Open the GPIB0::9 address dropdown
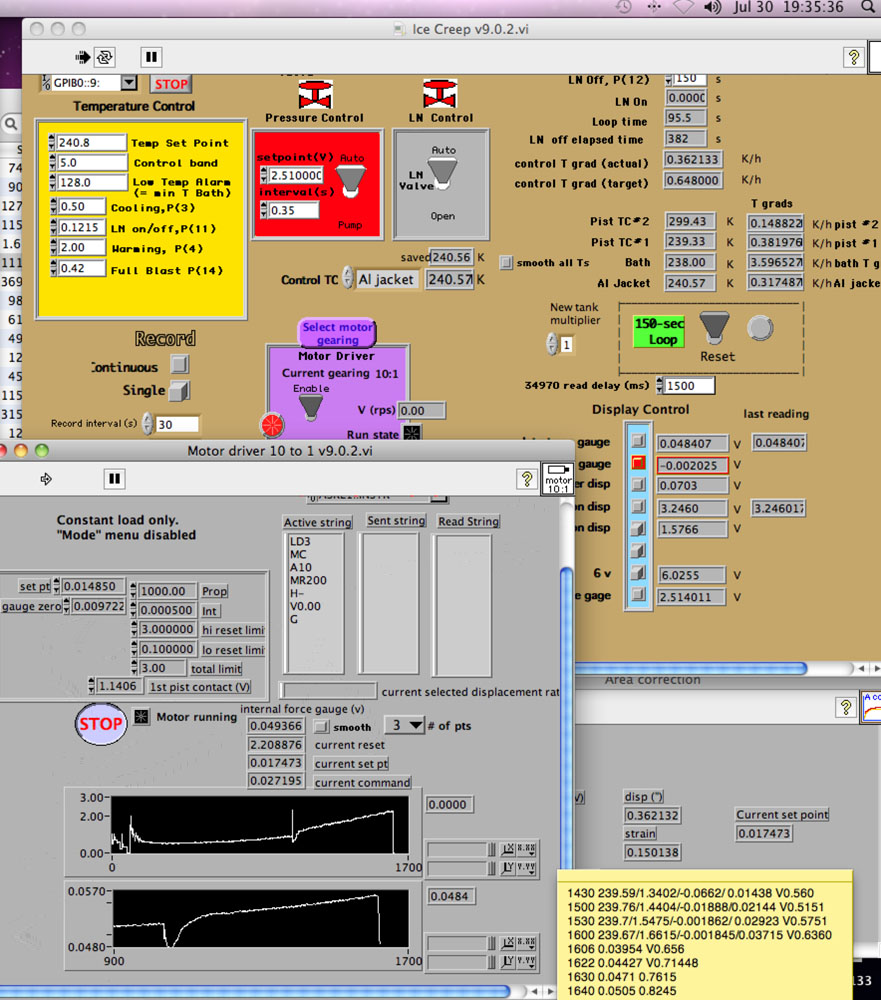This screenshot has width=881, height=1000. (x=129, y=83)
